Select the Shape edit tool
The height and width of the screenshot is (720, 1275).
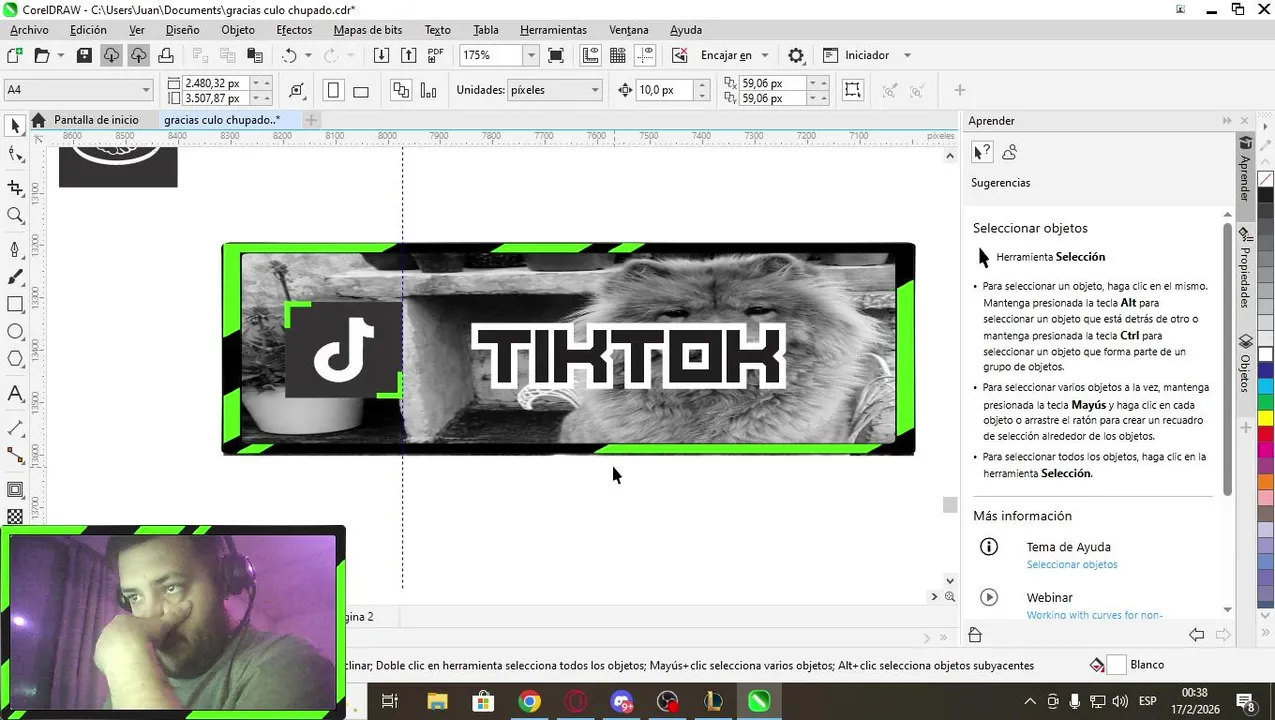tap(15, 155)
